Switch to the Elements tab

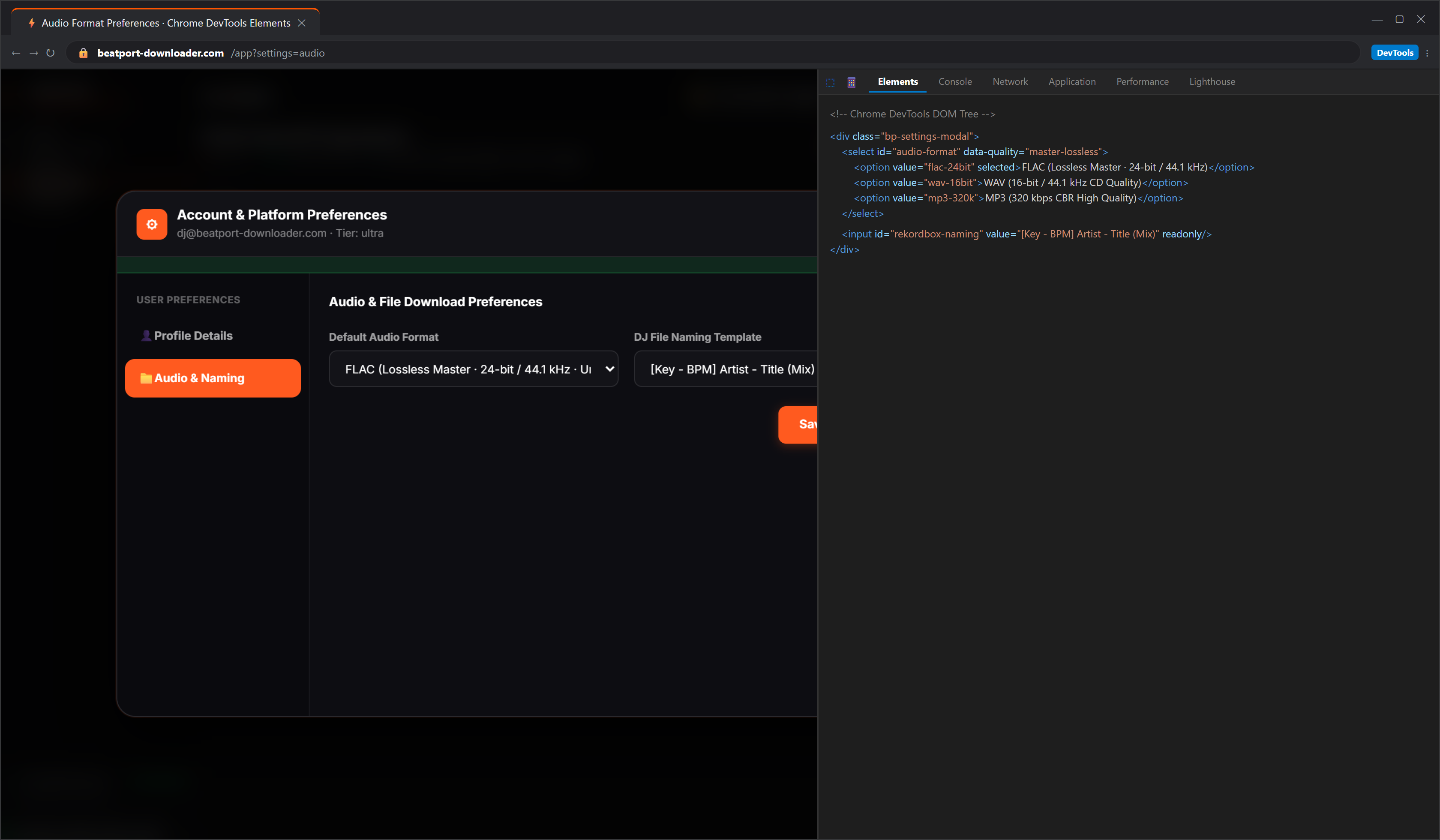point(897,82)
